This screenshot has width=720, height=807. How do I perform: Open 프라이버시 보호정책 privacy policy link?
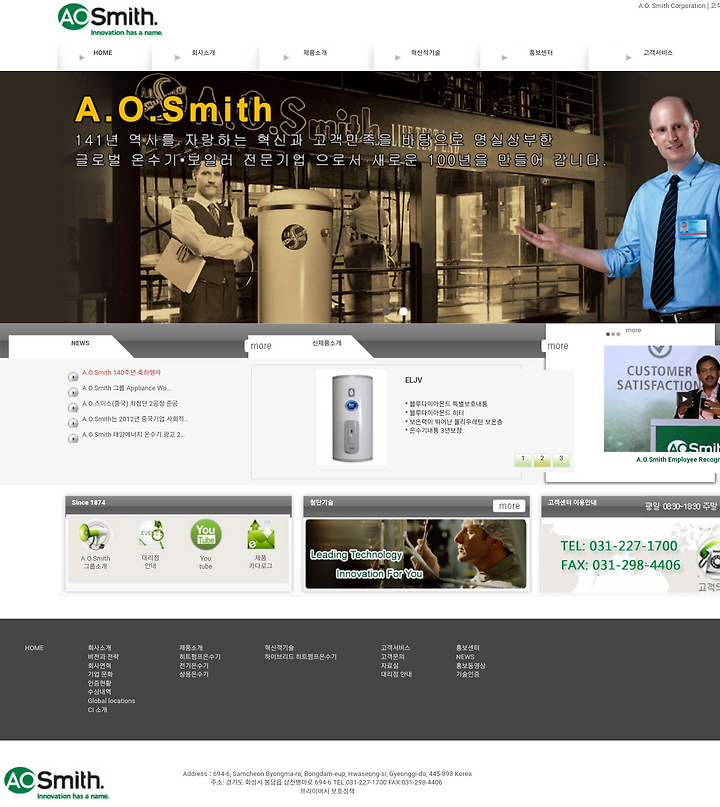tap(327, 791)
